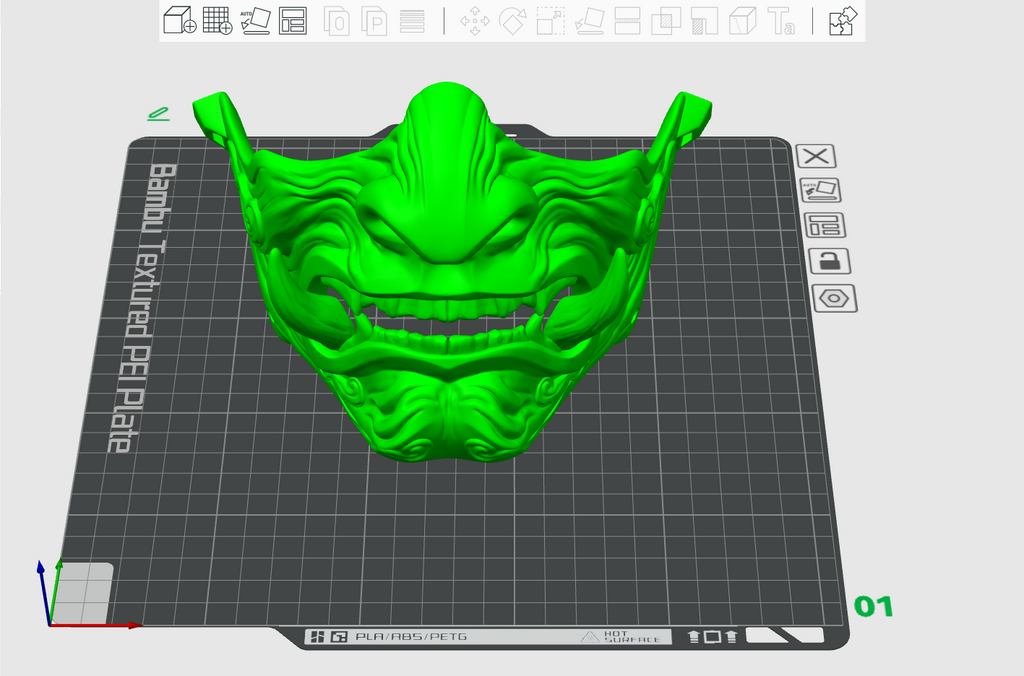Switch to Assembly View puzzle icon
The image size is (1024, 676).
842,21
